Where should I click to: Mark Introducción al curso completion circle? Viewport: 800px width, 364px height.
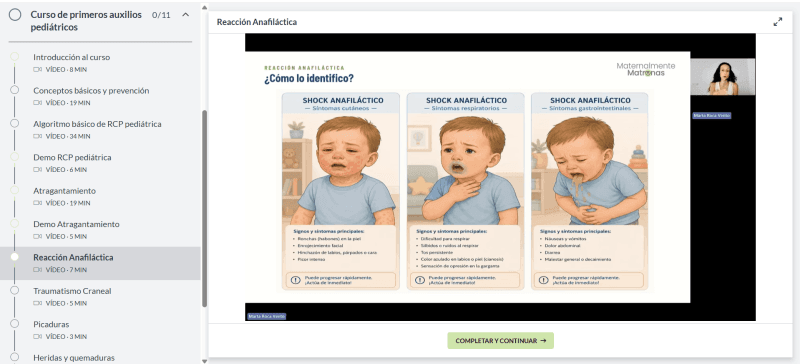(14, 57)
